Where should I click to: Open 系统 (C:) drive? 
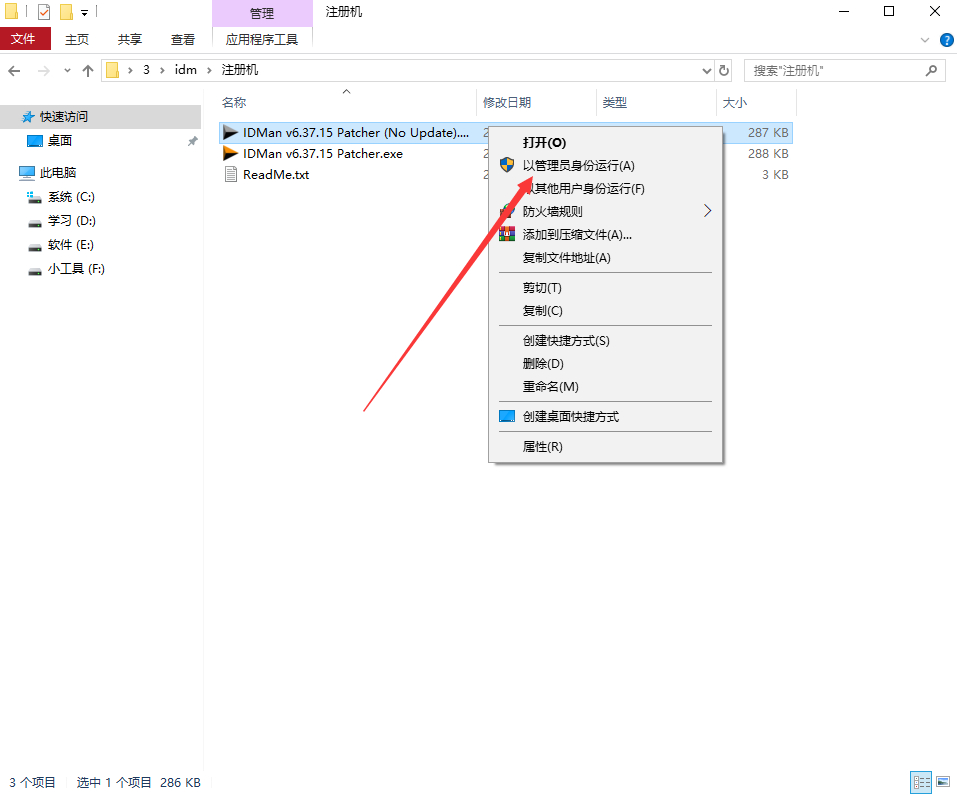tap(71, 197)
